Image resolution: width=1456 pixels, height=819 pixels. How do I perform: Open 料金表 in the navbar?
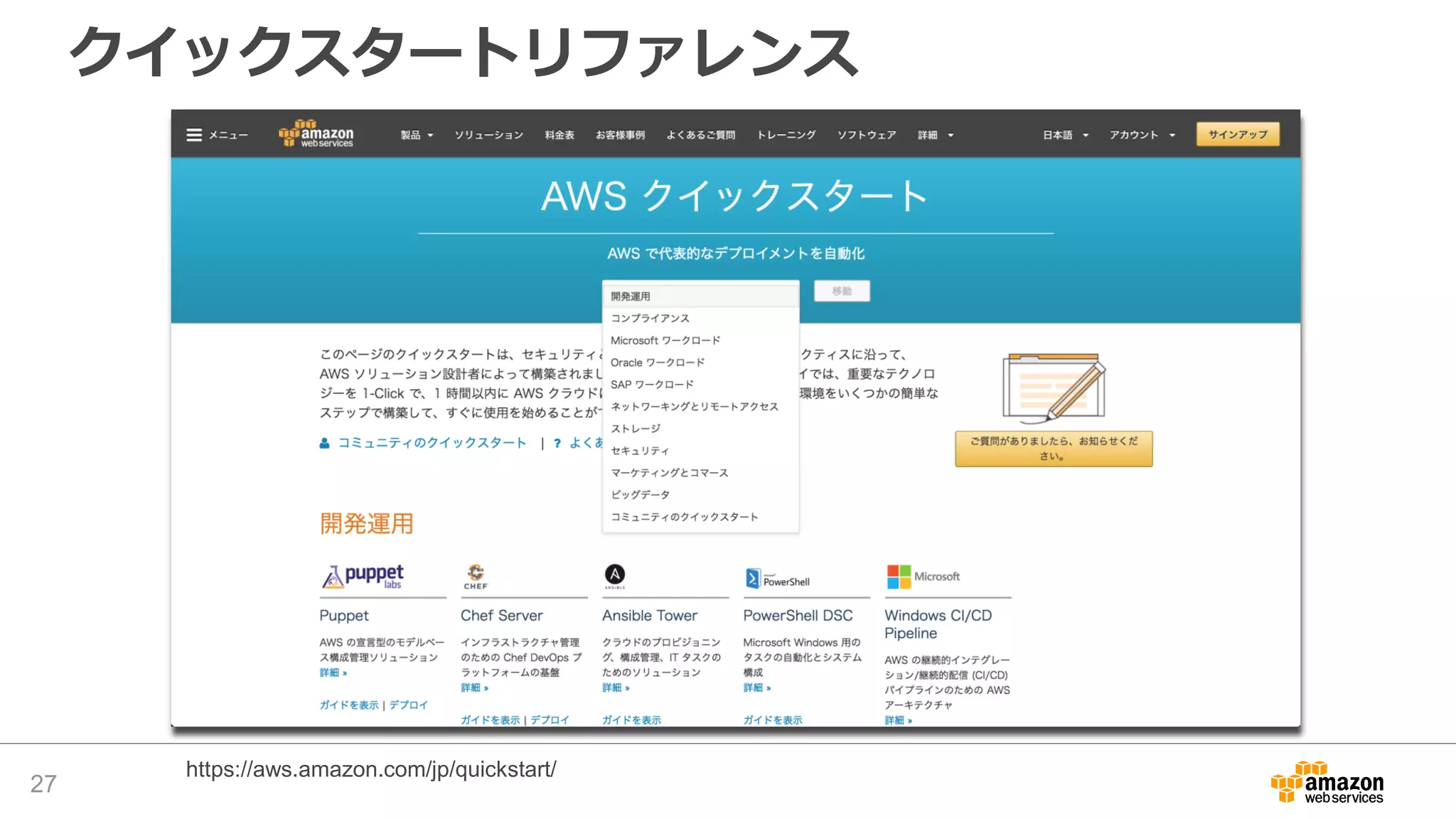(x=560, y=135)
